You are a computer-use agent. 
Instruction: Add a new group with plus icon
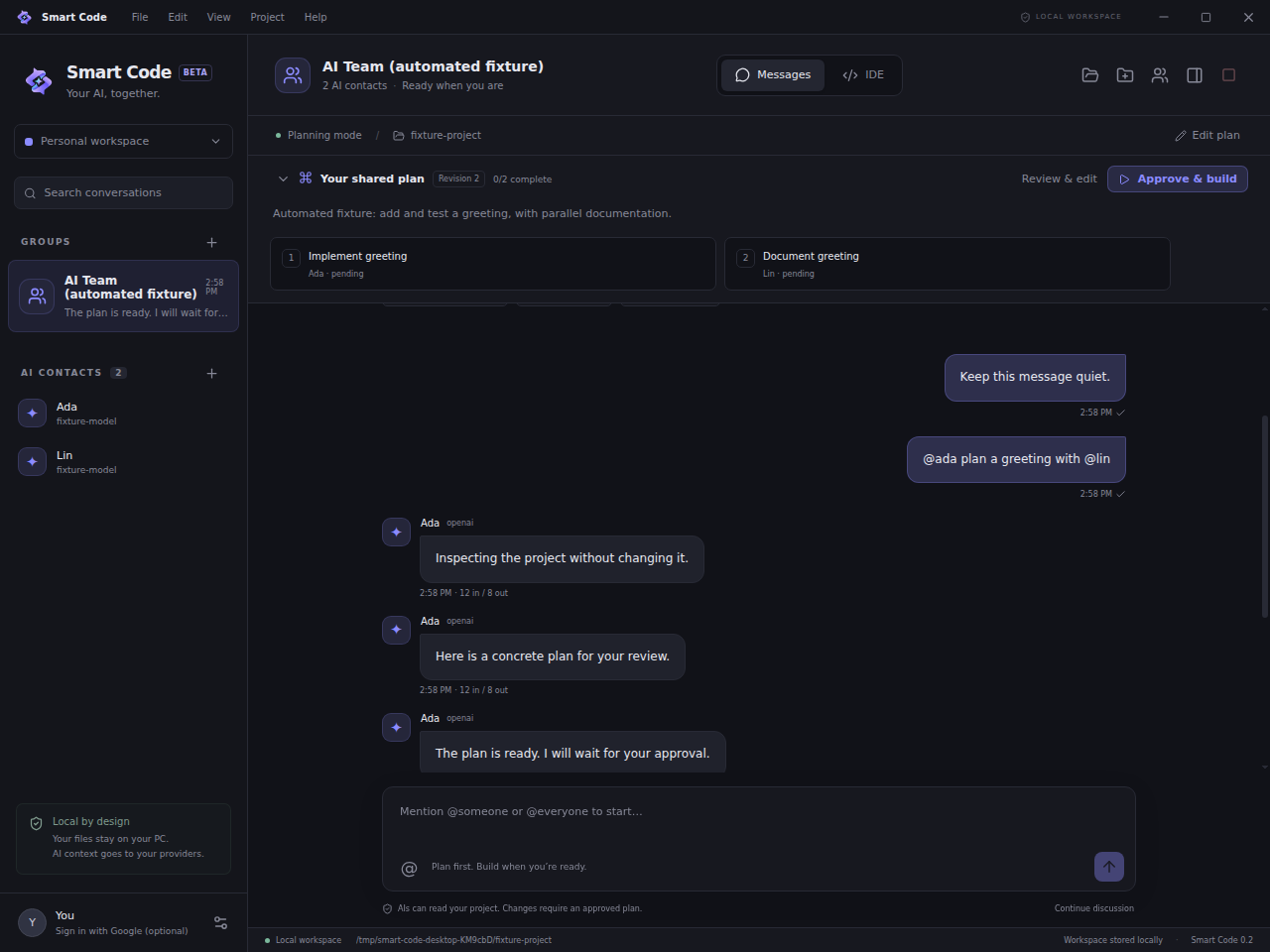(x=211, y=242)
